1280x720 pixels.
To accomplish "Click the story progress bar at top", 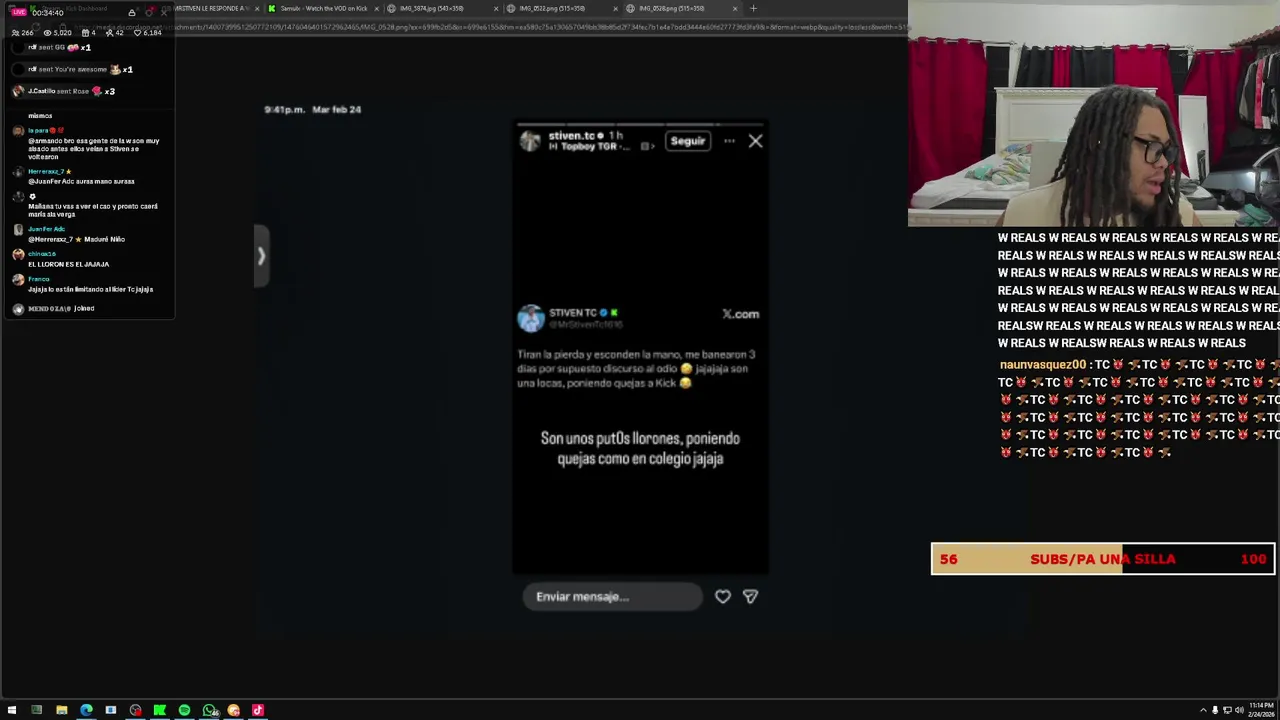I will pos(641,125).
